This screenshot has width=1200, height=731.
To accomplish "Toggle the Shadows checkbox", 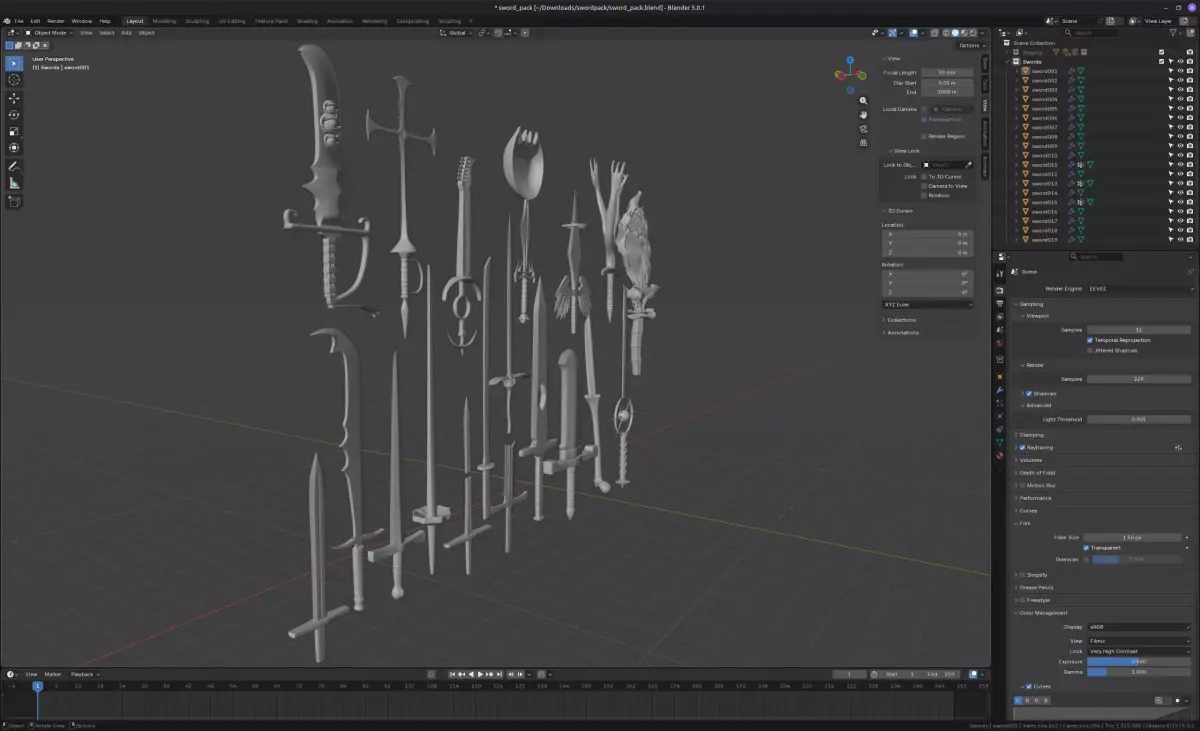I will click(1027, 393).
